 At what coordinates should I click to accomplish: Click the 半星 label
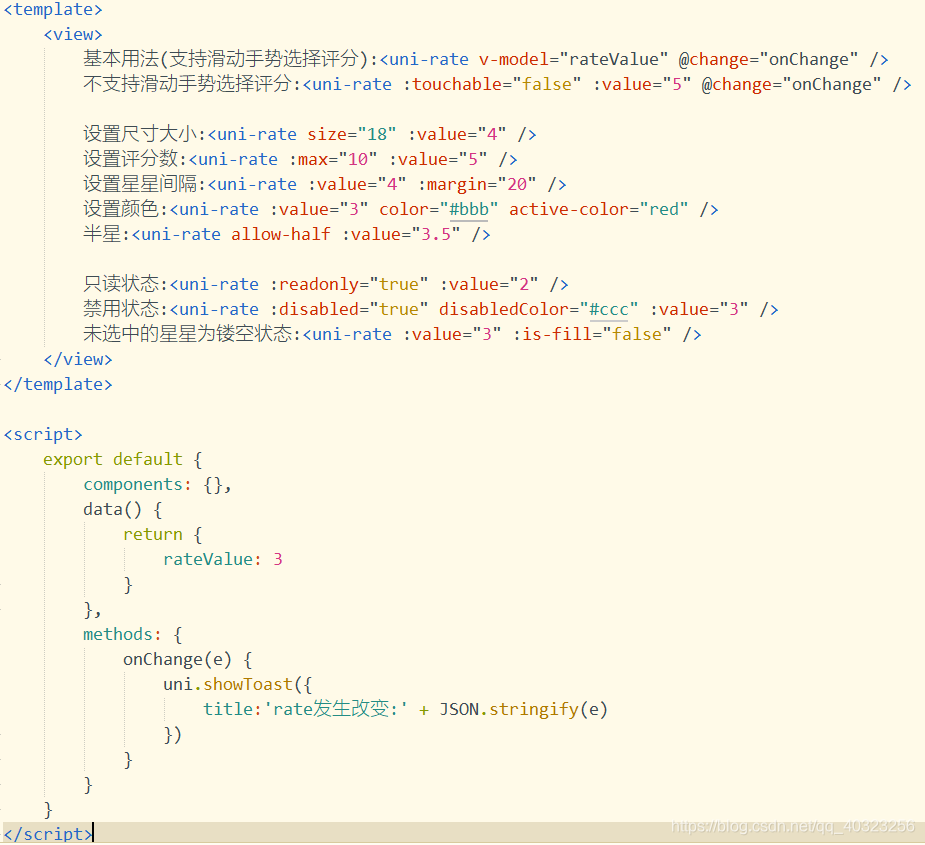point(102,234)
